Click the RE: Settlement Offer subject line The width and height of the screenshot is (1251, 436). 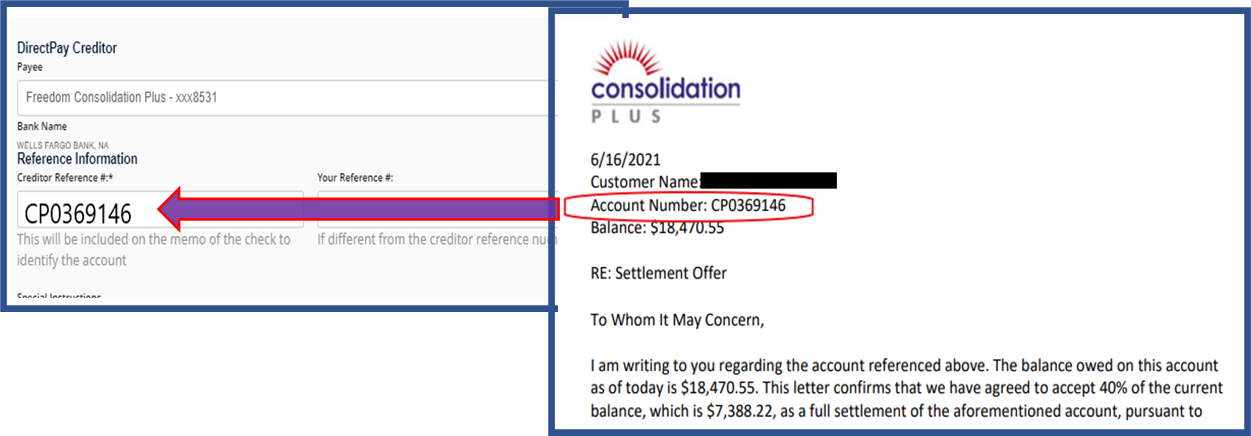[x=658, y=273]
